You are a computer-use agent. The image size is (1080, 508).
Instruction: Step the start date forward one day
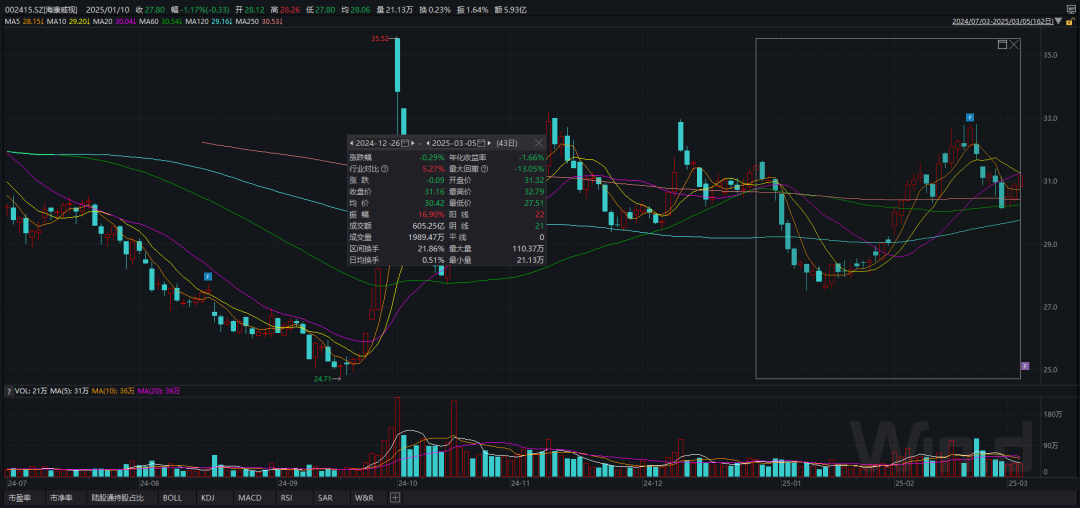coord(413,143)
